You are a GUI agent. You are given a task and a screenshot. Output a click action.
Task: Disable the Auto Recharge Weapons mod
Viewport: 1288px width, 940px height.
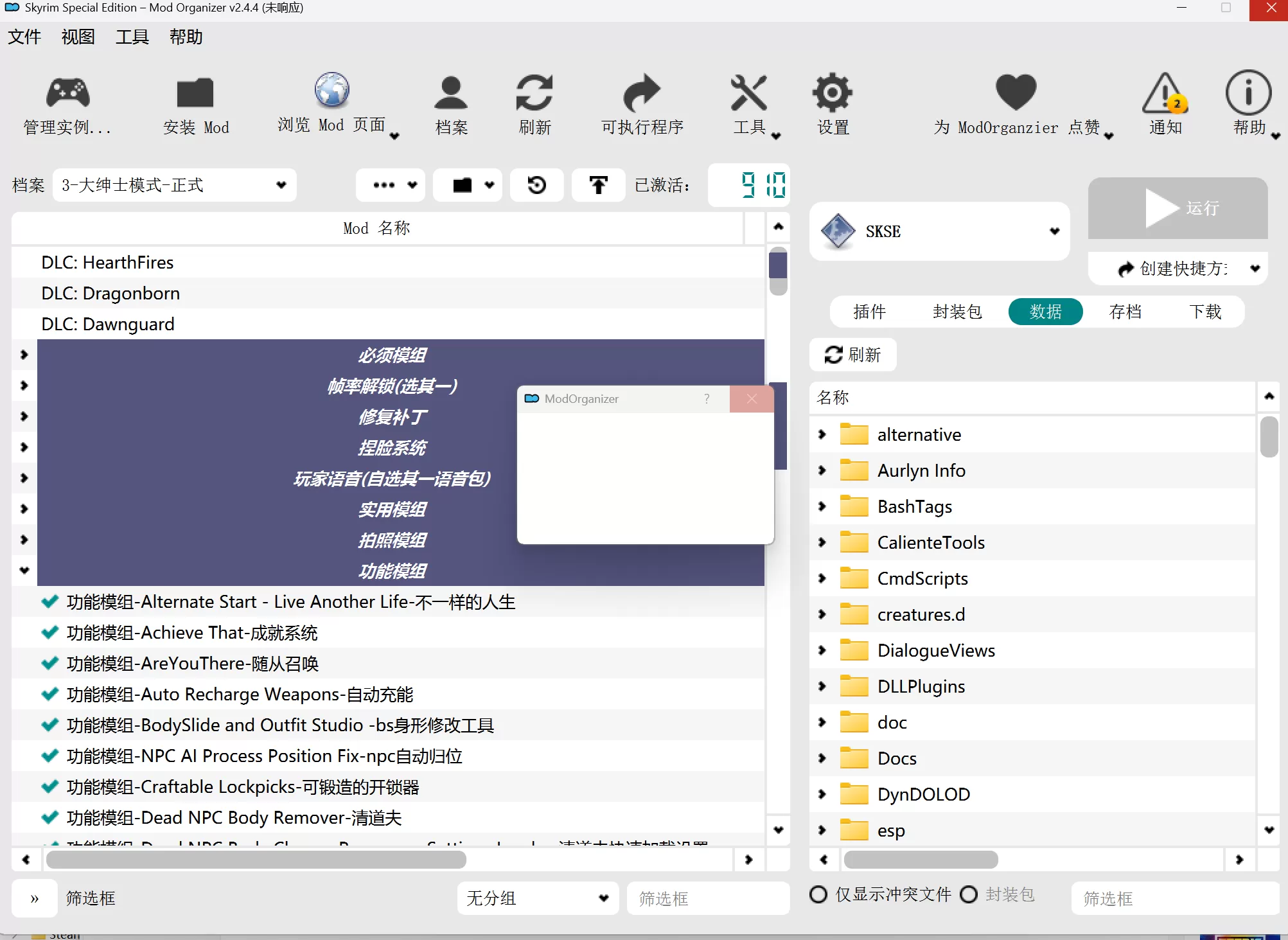tap(49, 695)
